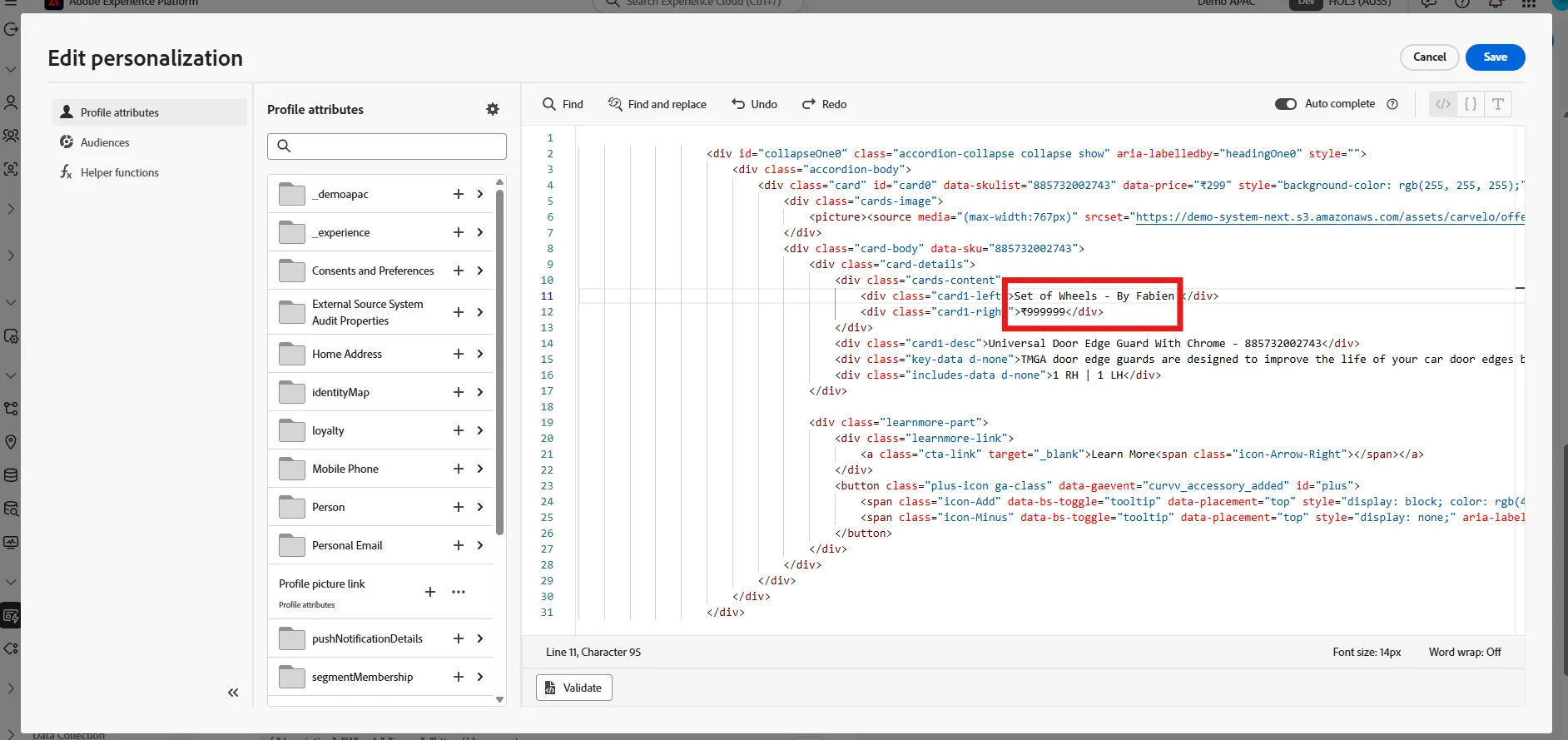Add Mobile Phone with plus icon
The width and height of the screenshot is (1568, 740).
(x=458, y=469)
